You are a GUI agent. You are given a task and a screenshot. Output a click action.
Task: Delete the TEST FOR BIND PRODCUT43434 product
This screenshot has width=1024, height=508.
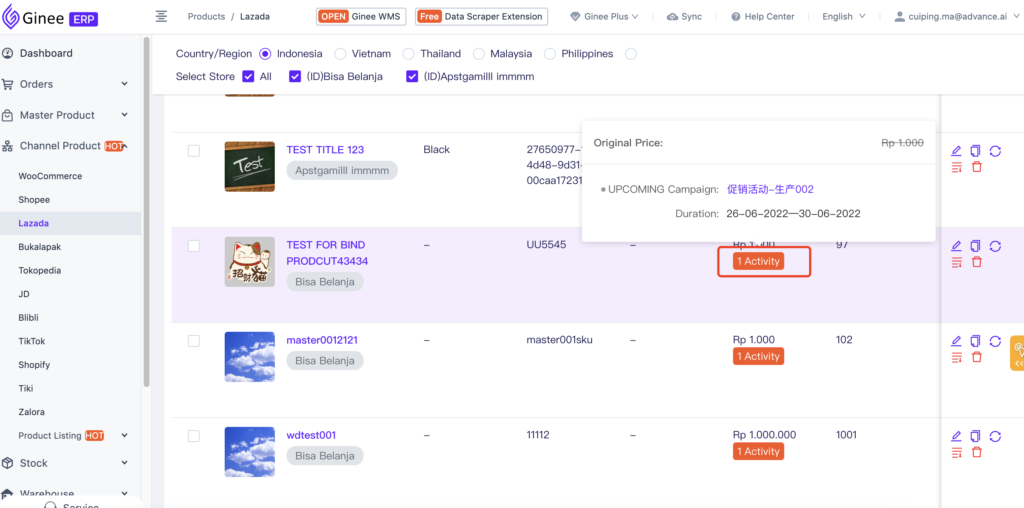click(x=976, y=262)
